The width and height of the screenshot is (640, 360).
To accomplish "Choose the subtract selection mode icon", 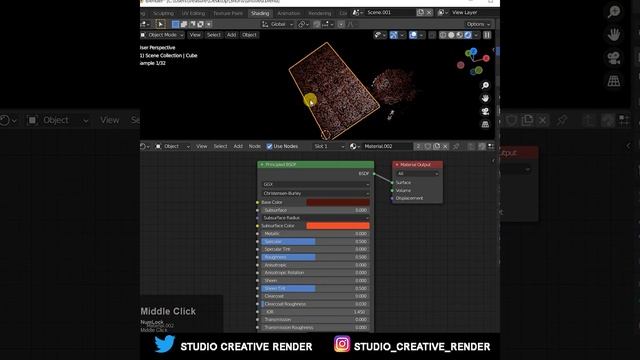I will (x=192, y=24).
